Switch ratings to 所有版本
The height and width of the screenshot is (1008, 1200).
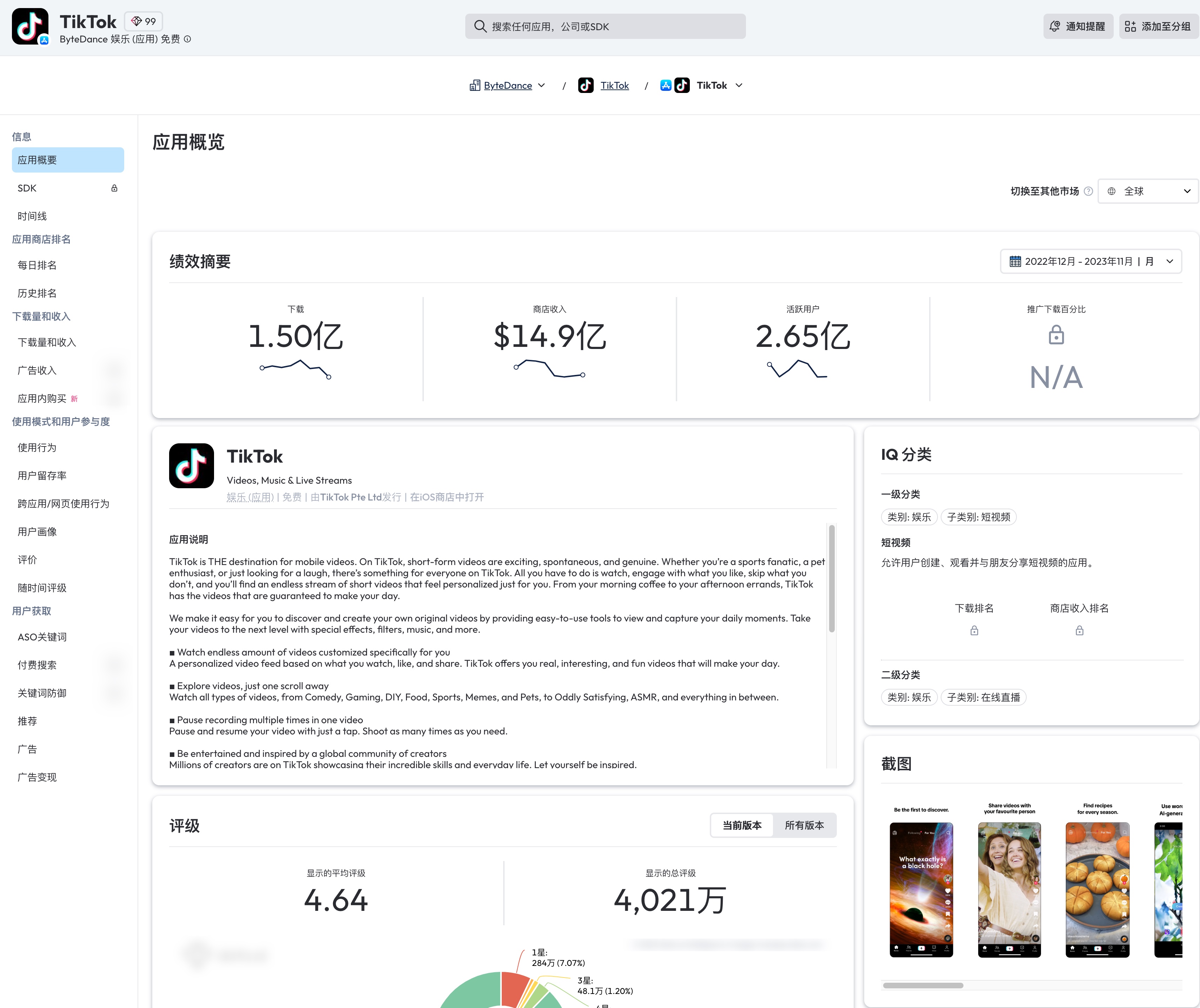804,825
